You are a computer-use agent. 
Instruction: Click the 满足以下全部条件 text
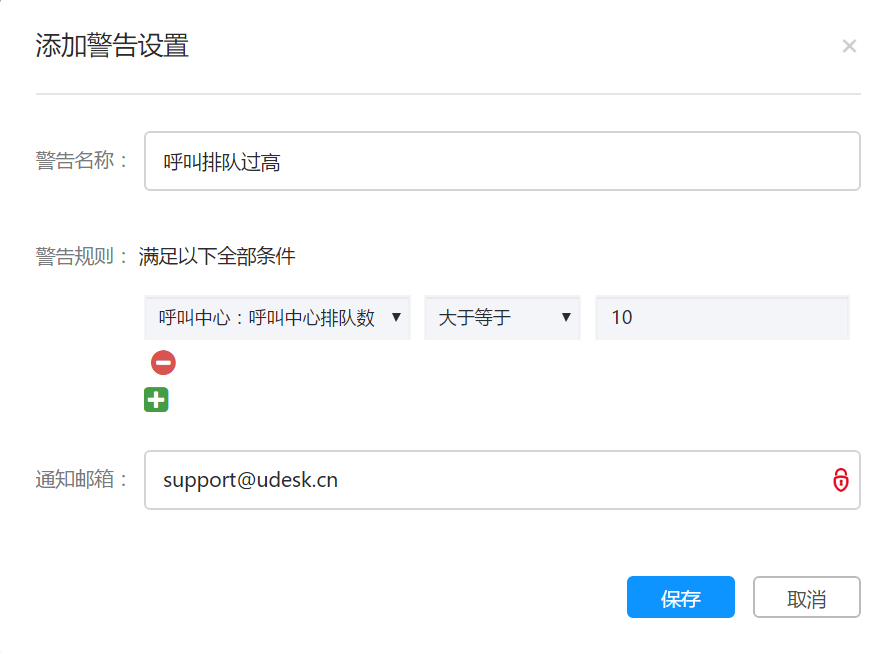click(217, 257)
